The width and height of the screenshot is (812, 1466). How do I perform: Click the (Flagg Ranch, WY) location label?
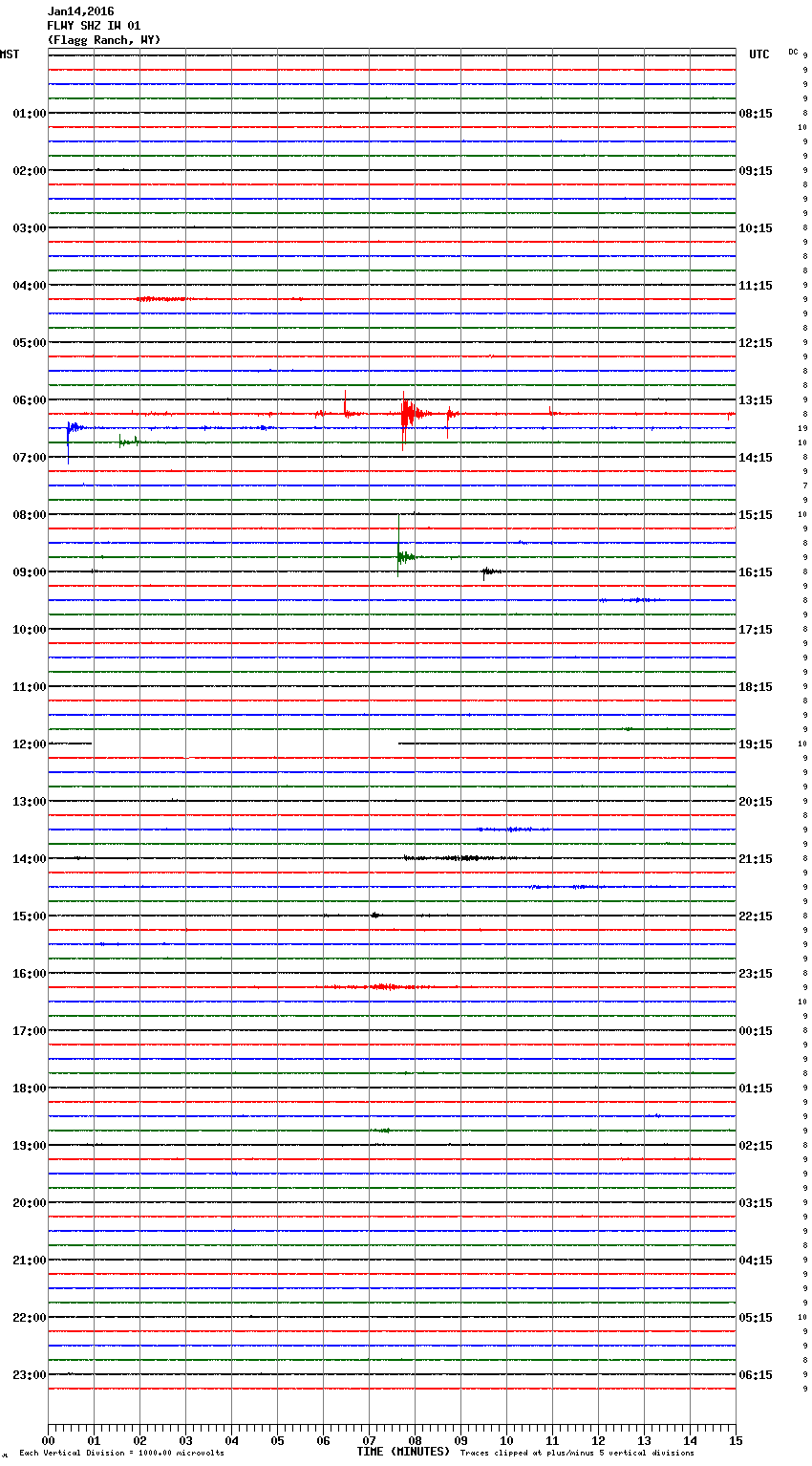coord(104,40)
